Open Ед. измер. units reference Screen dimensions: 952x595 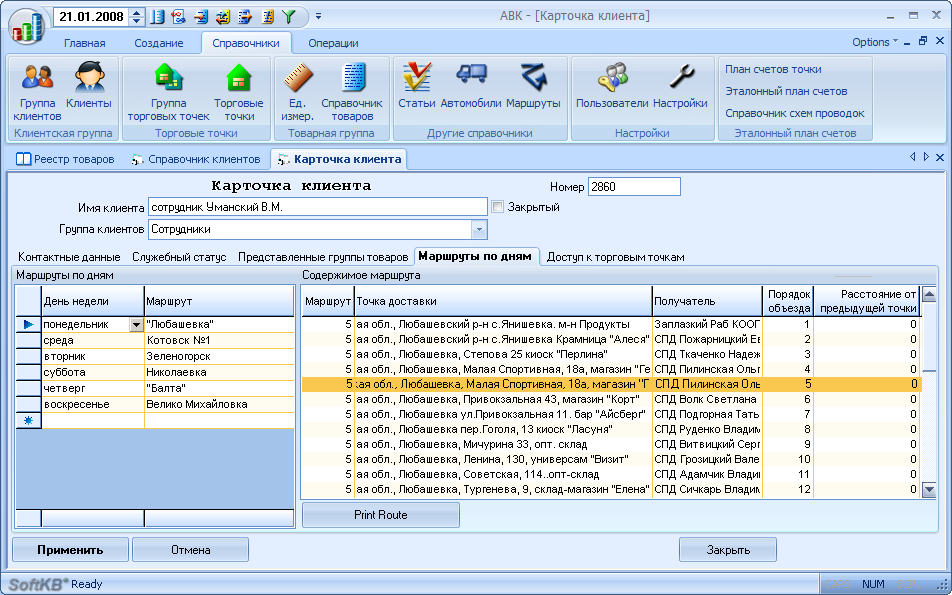(x=298, y=92)
